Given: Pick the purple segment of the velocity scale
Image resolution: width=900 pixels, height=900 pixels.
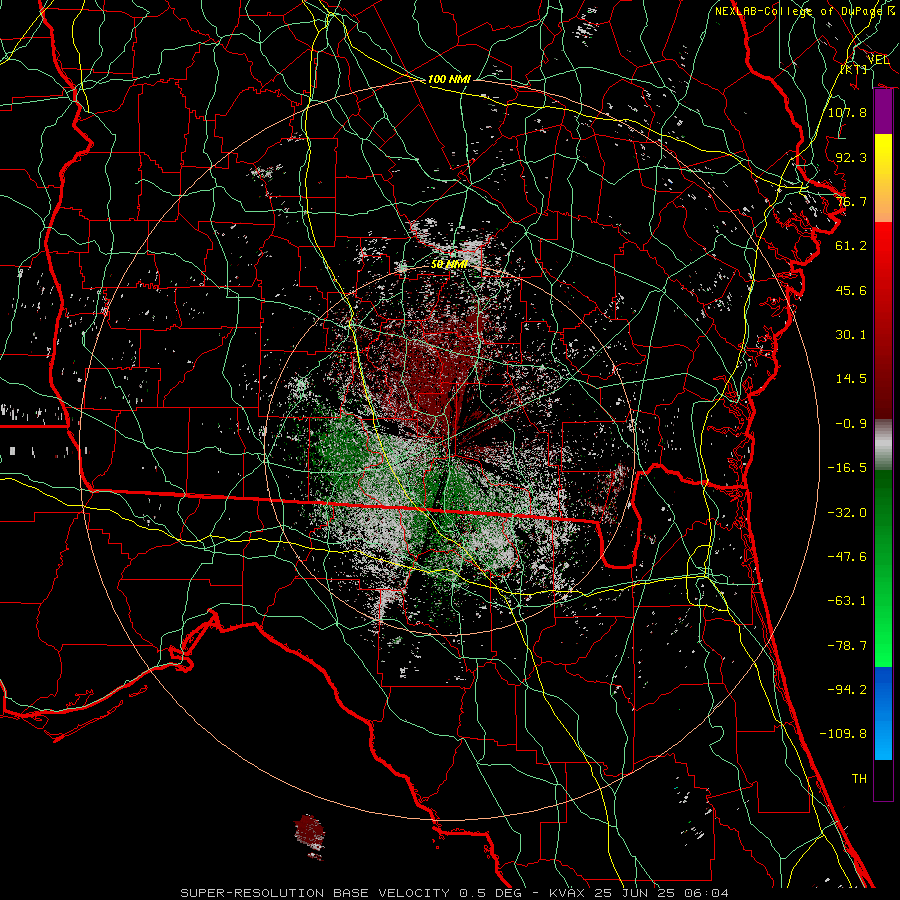Looking at the screenshot, I should 883,112.
